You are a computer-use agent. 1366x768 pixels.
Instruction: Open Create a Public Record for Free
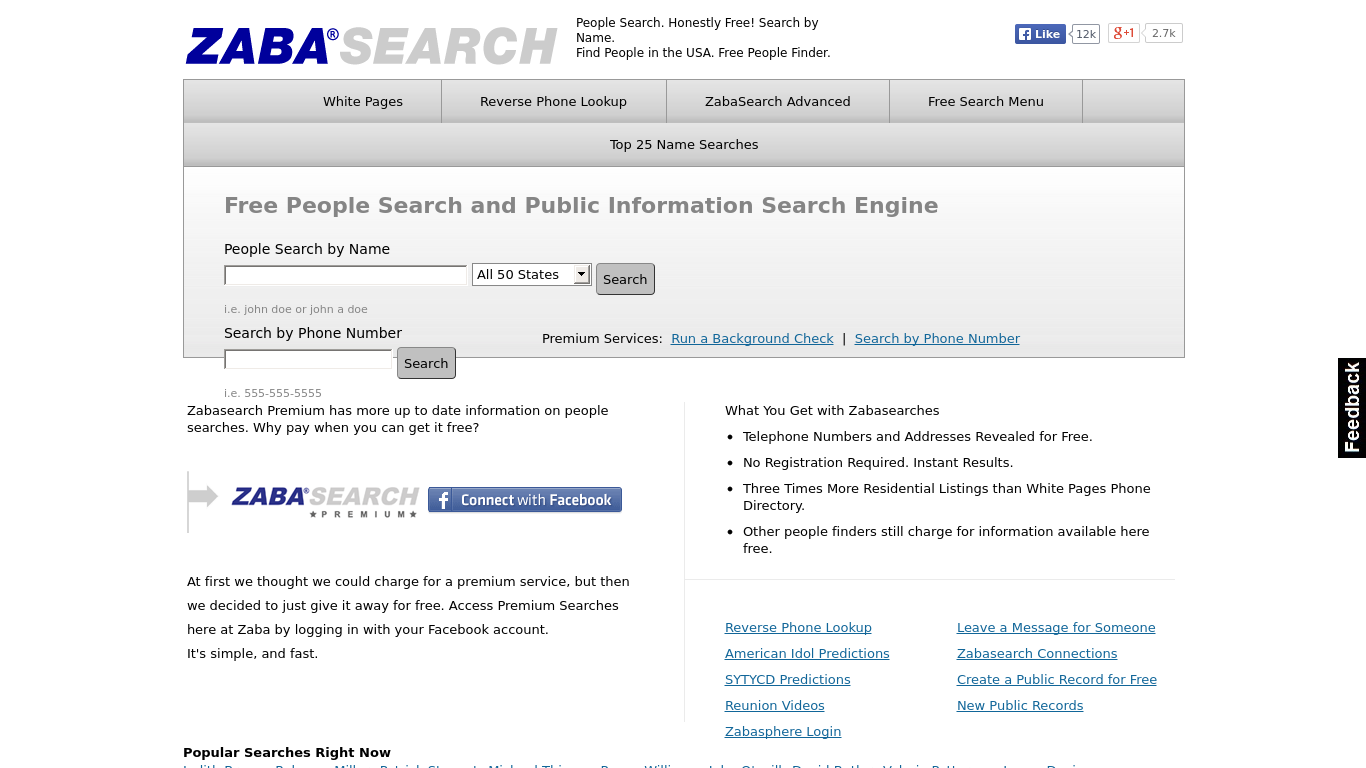coord(1057,679)
